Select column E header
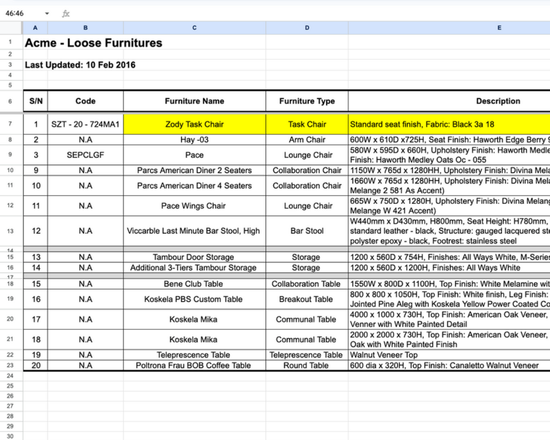This screenshot has height=440, width=550. 449,28
